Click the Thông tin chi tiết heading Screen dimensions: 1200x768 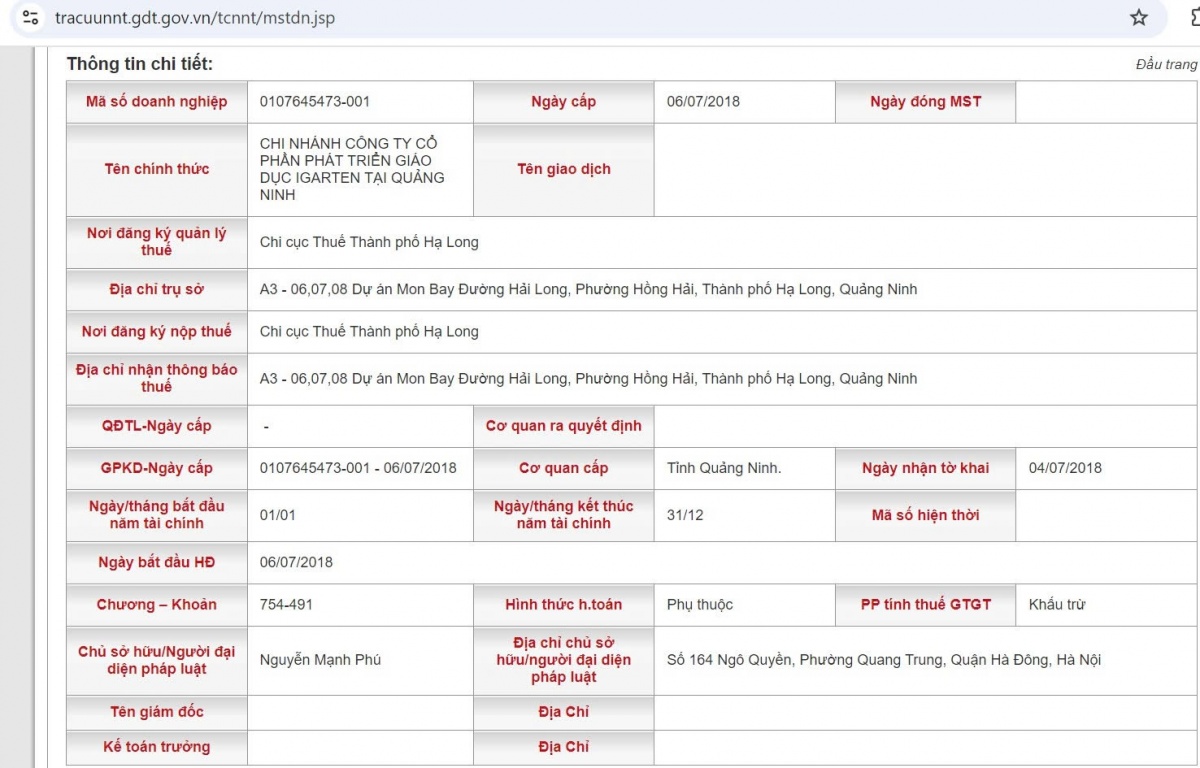140,64
